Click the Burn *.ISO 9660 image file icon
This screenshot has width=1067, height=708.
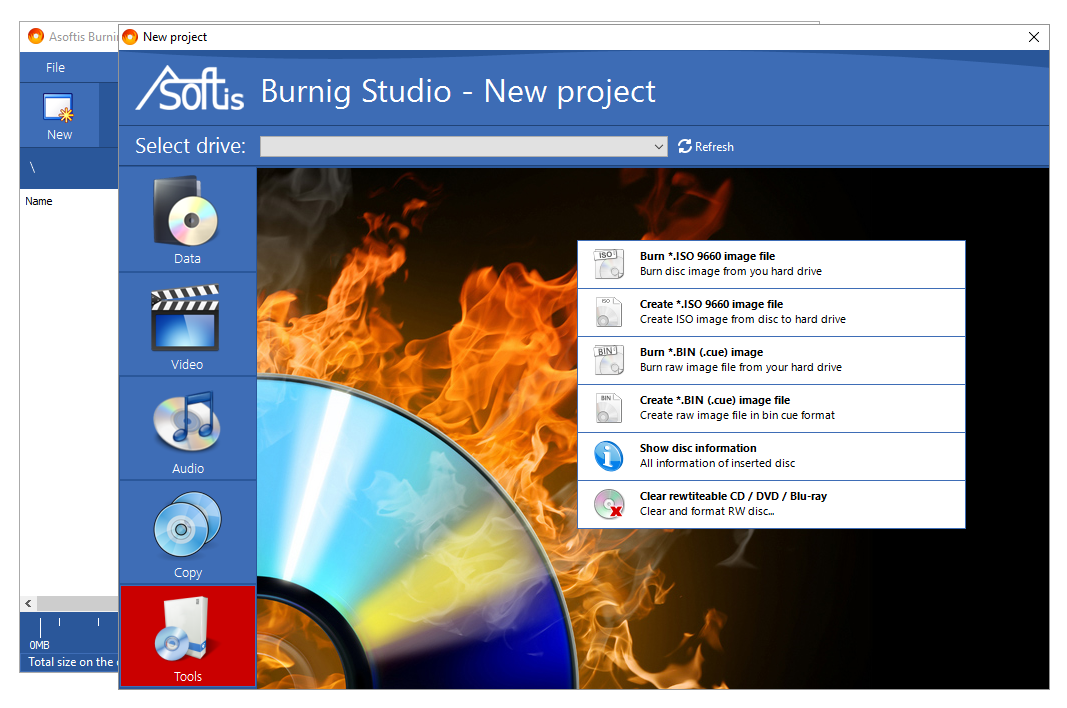pyautogui.click(x=608, y=263)
